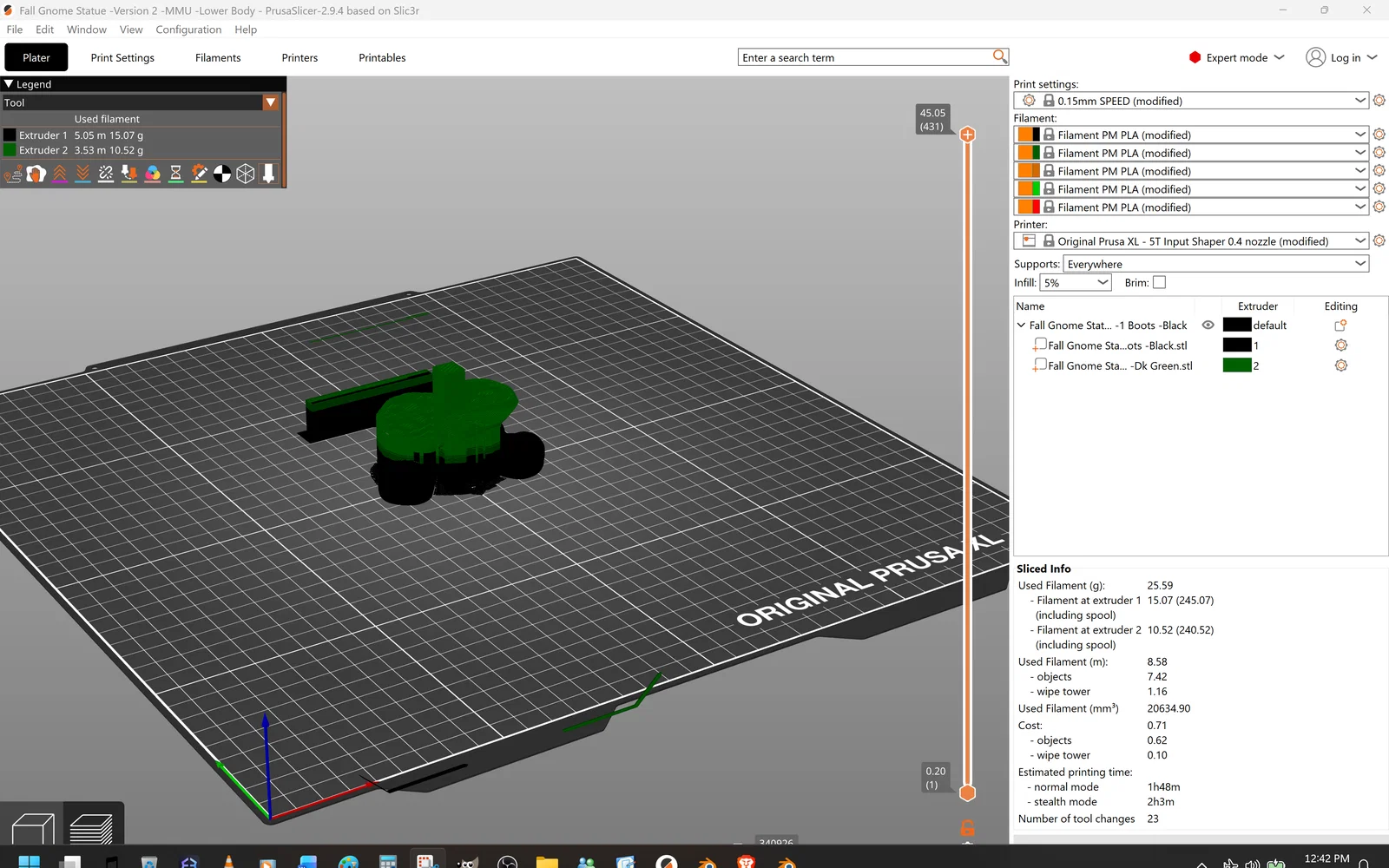Click settings gear for Dk Green.stl part
Image resolution: width=1389 pixels, height=868 pixels.
coord(1341,365)
